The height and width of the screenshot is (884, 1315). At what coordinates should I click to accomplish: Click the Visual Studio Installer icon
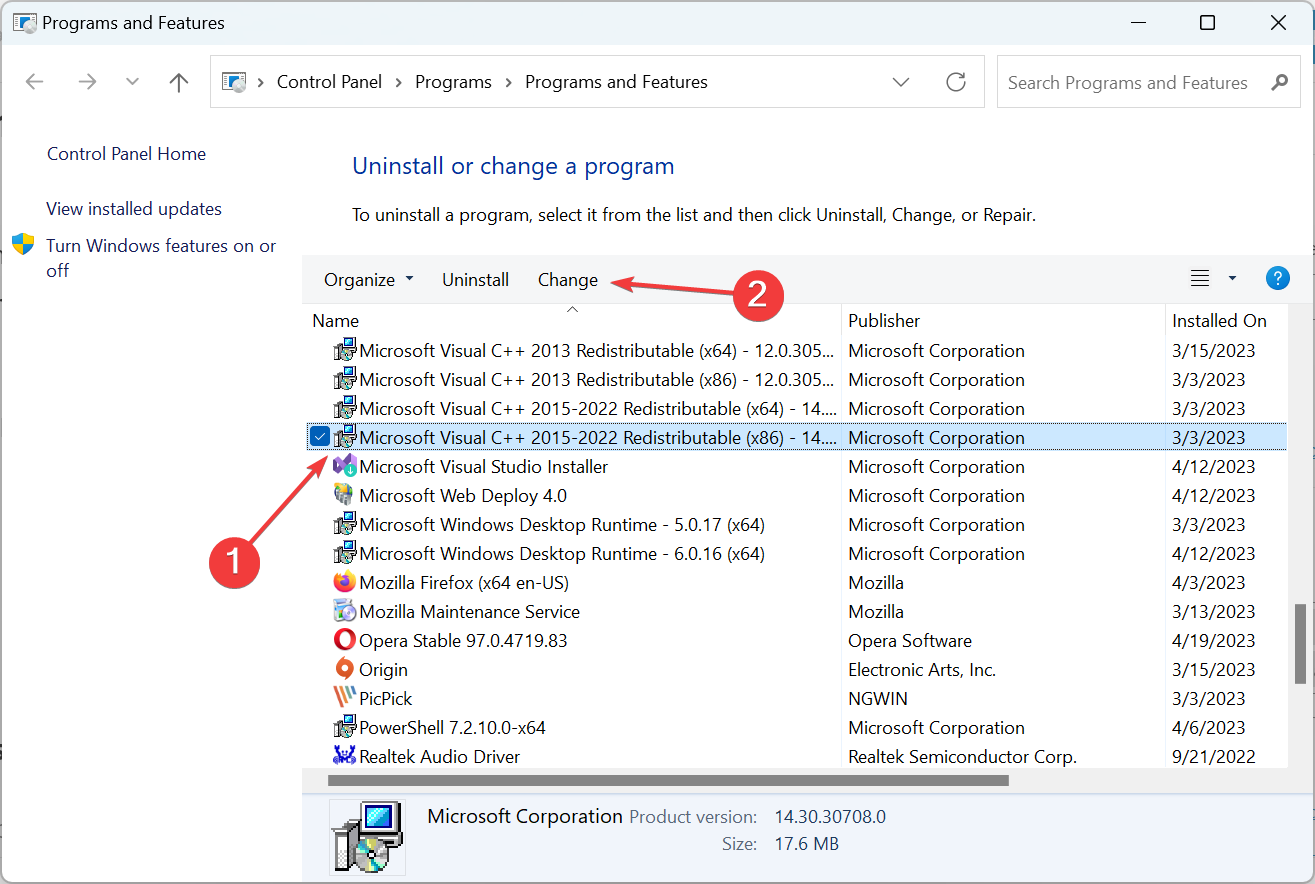(345, 466)
